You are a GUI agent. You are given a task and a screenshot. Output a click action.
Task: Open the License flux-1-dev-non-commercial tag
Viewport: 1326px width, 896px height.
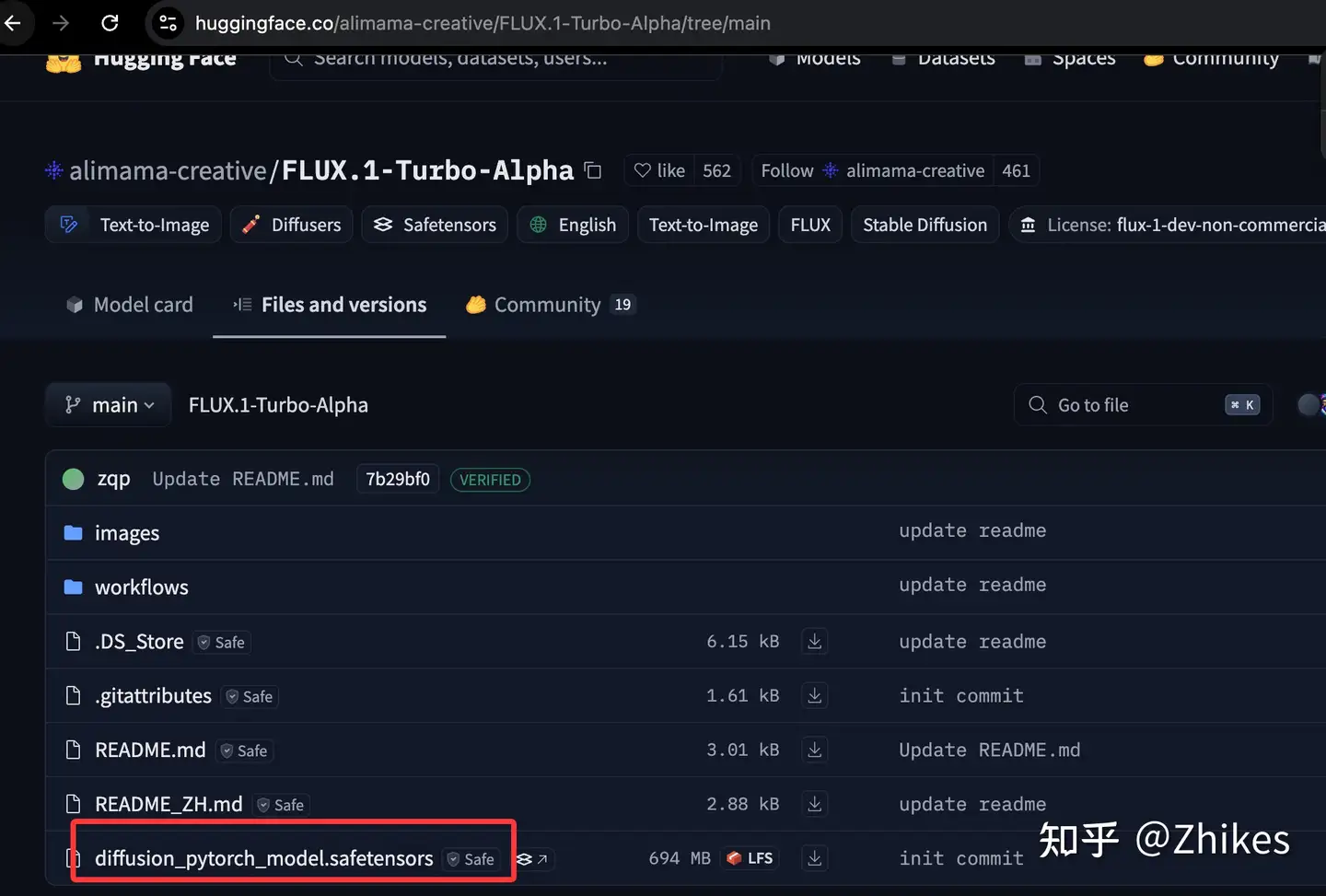click(x=1168, y=225)
